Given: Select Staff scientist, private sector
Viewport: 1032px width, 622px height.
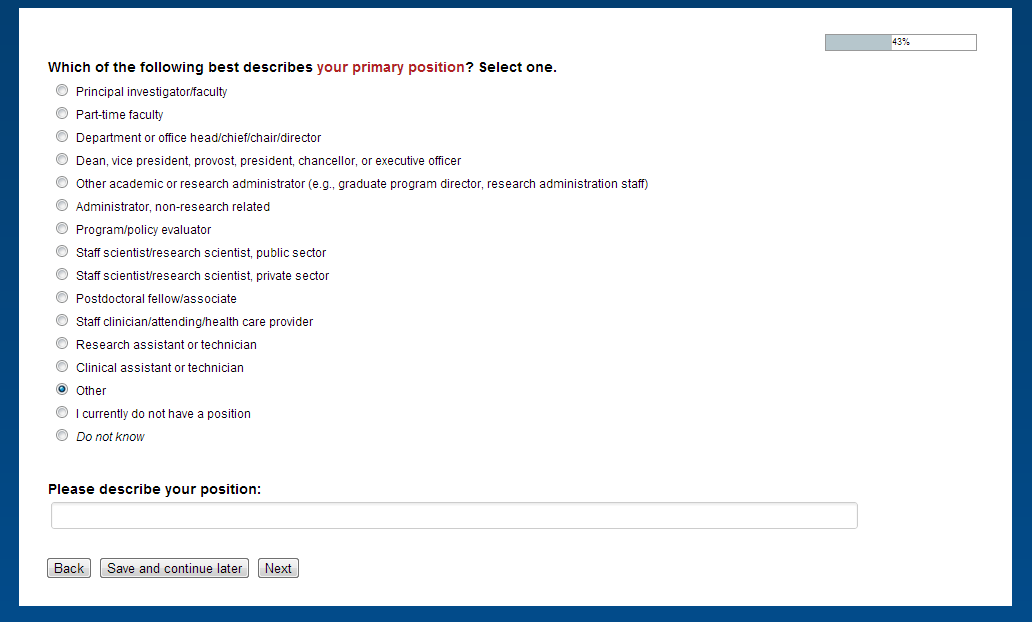Looking at the screenshot, I should pyautogui.click(x=62, y=275).
